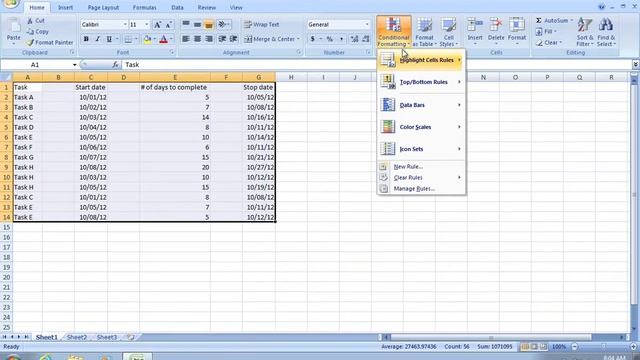Toggle Italic formatting

(98, 39)
